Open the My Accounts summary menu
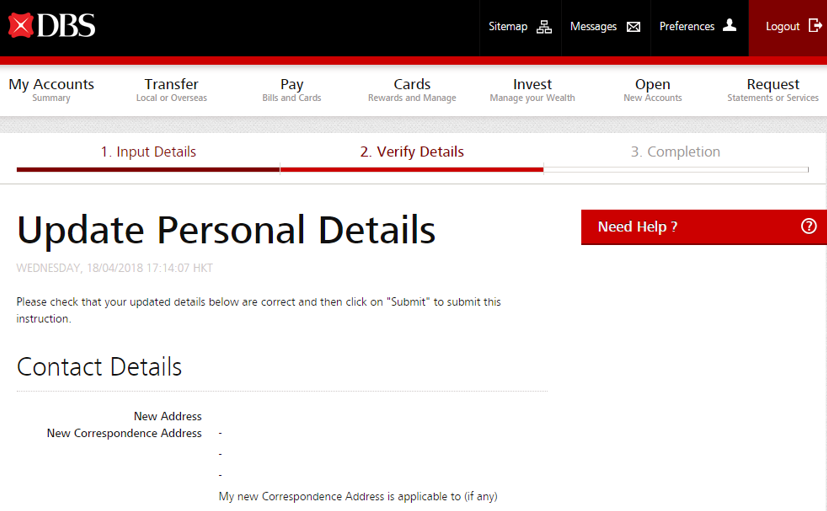 pyautogui.click(x=51, y=90)
